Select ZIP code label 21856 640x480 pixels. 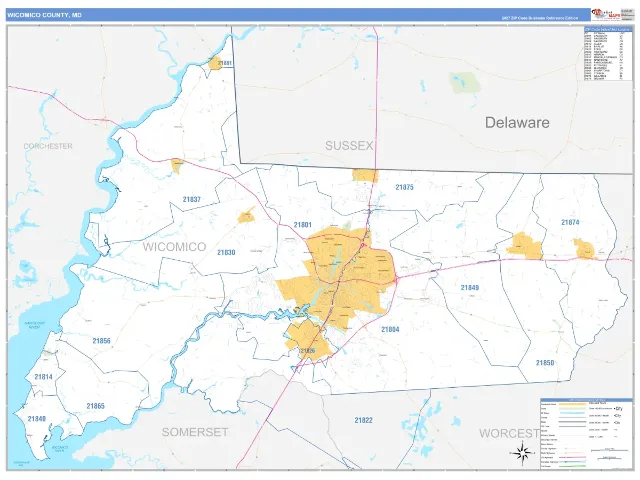tap(101, 341)
